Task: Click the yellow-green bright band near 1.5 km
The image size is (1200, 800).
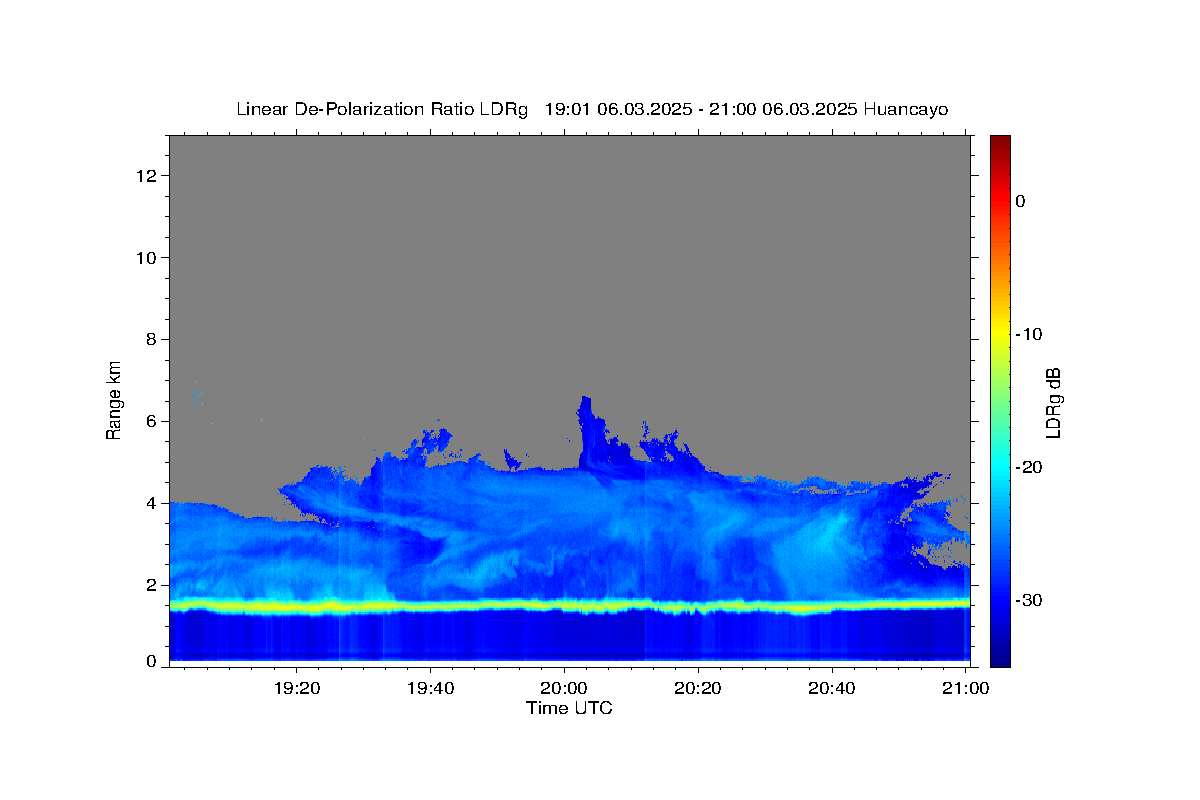Action: pyautogui.click(x=570, y=606)
